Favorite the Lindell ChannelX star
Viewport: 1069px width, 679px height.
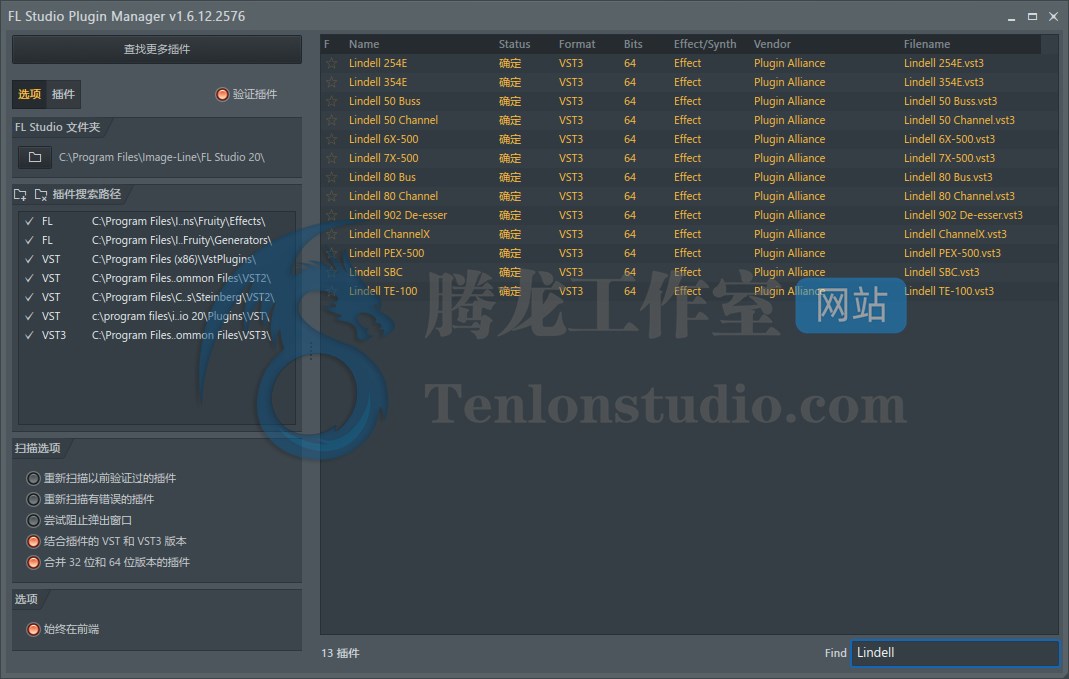coord(332,235)
